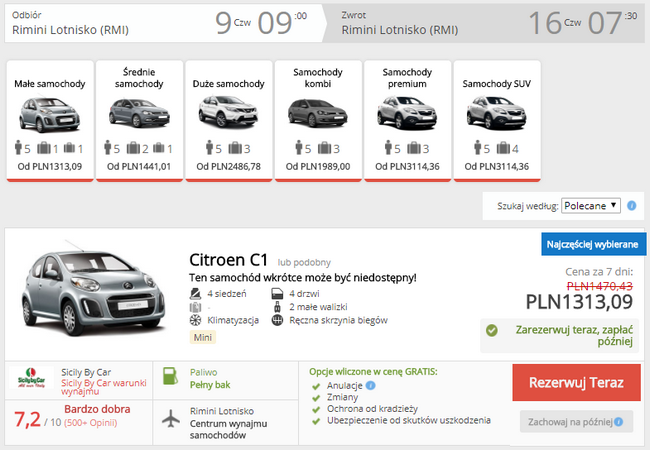The width and height of the screenshot is (650, 450).
Task: Click the info icon next to Anulacje
Action: pyautogui.click(x=371, y=385)
